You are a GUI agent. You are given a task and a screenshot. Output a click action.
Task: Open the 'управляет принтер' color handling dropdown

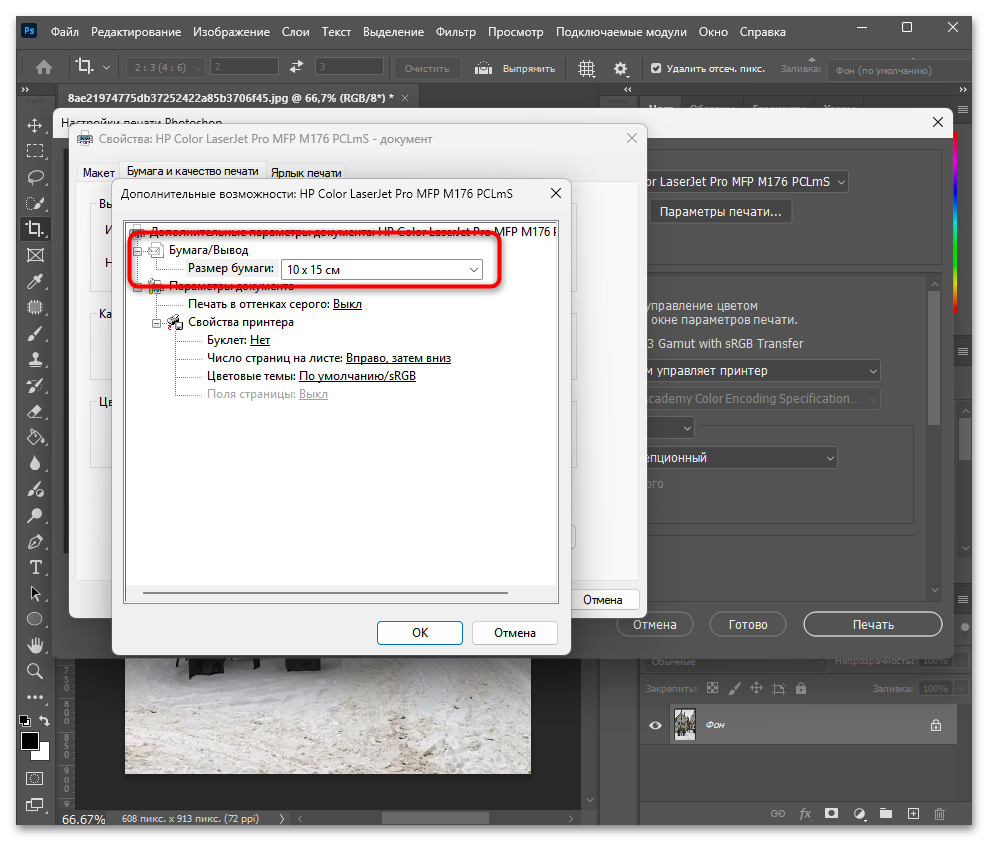click(x=763, y=371)
